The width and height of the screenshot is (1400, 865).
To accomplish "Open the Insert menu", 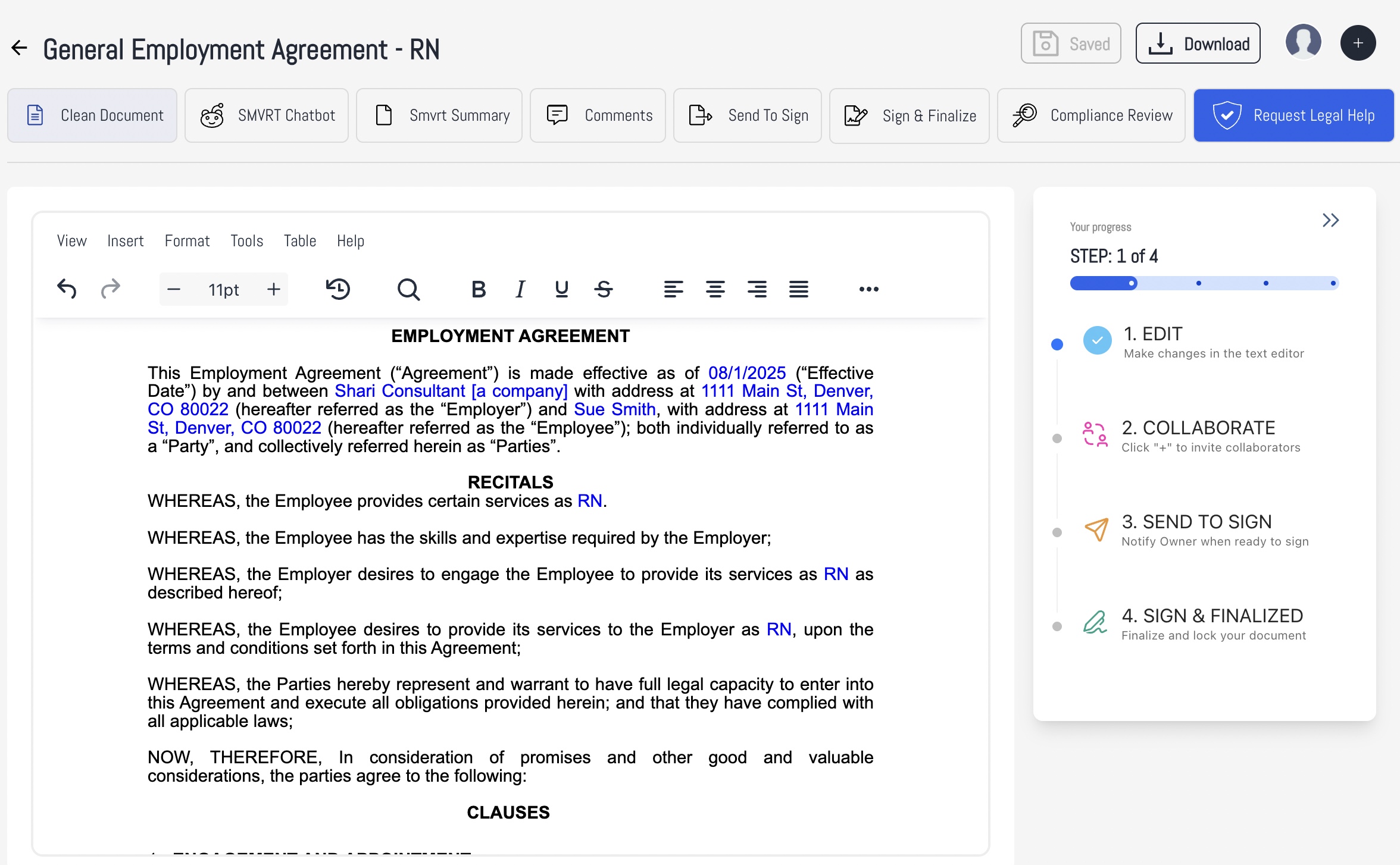I will point(125,241).
